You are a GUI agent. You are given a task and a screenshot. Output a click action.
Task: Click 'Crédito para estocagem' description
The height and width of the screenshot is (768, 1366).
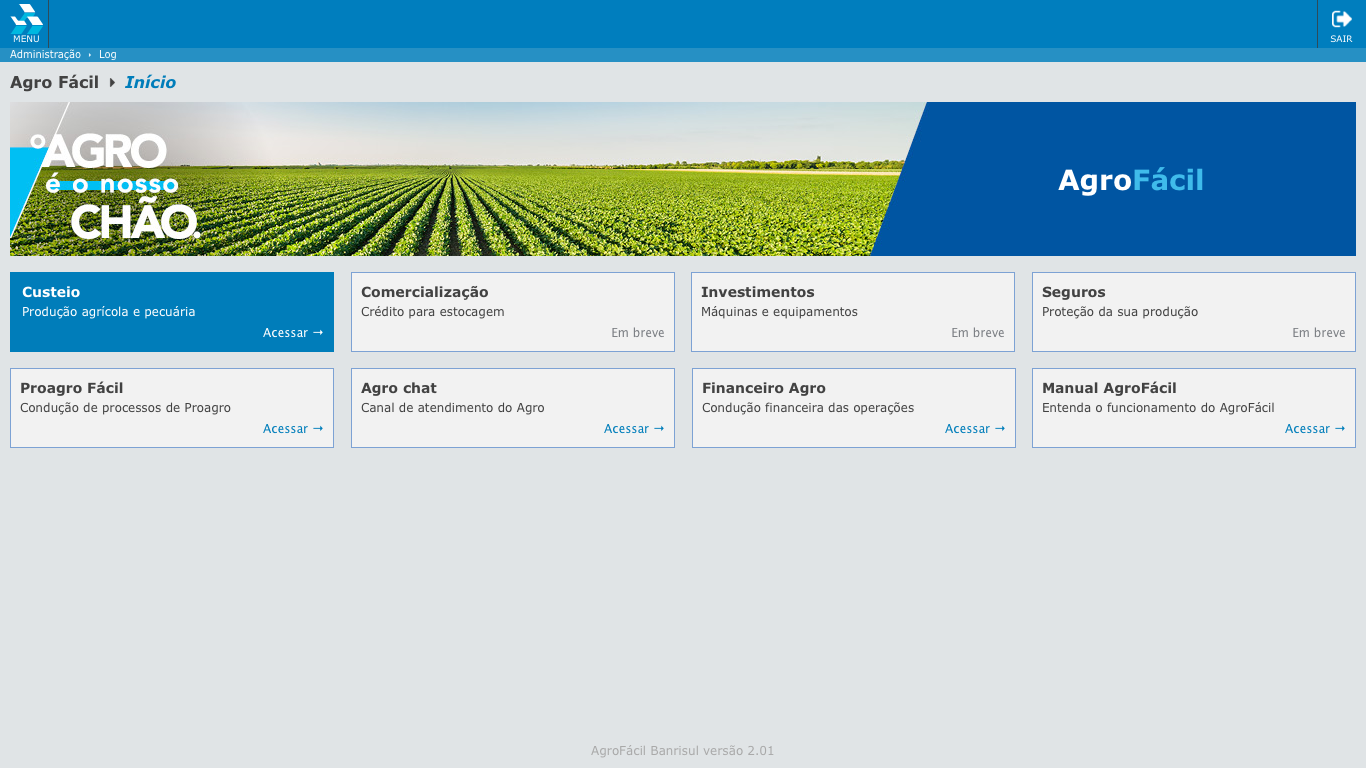click(x=433, y=312)
